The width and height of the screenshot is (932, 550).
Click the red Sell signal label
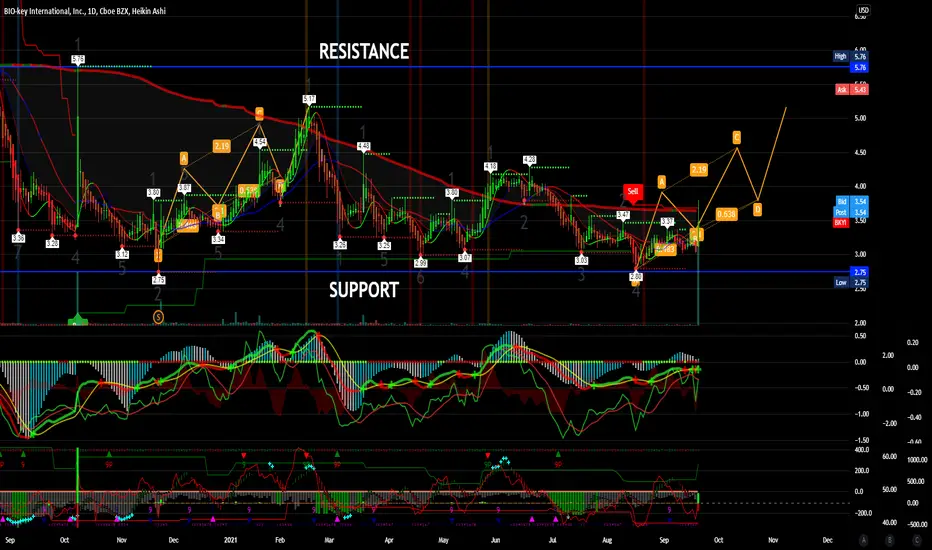[633, 191]
